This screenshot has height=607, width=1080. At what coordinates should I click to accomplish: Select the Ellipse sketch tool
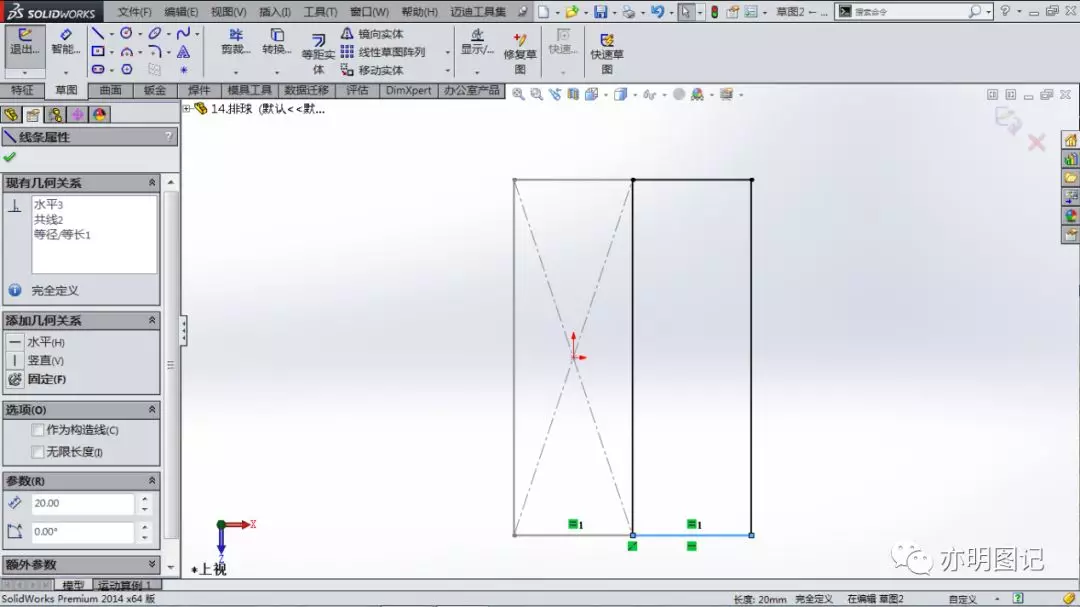[x=154, y=33]
